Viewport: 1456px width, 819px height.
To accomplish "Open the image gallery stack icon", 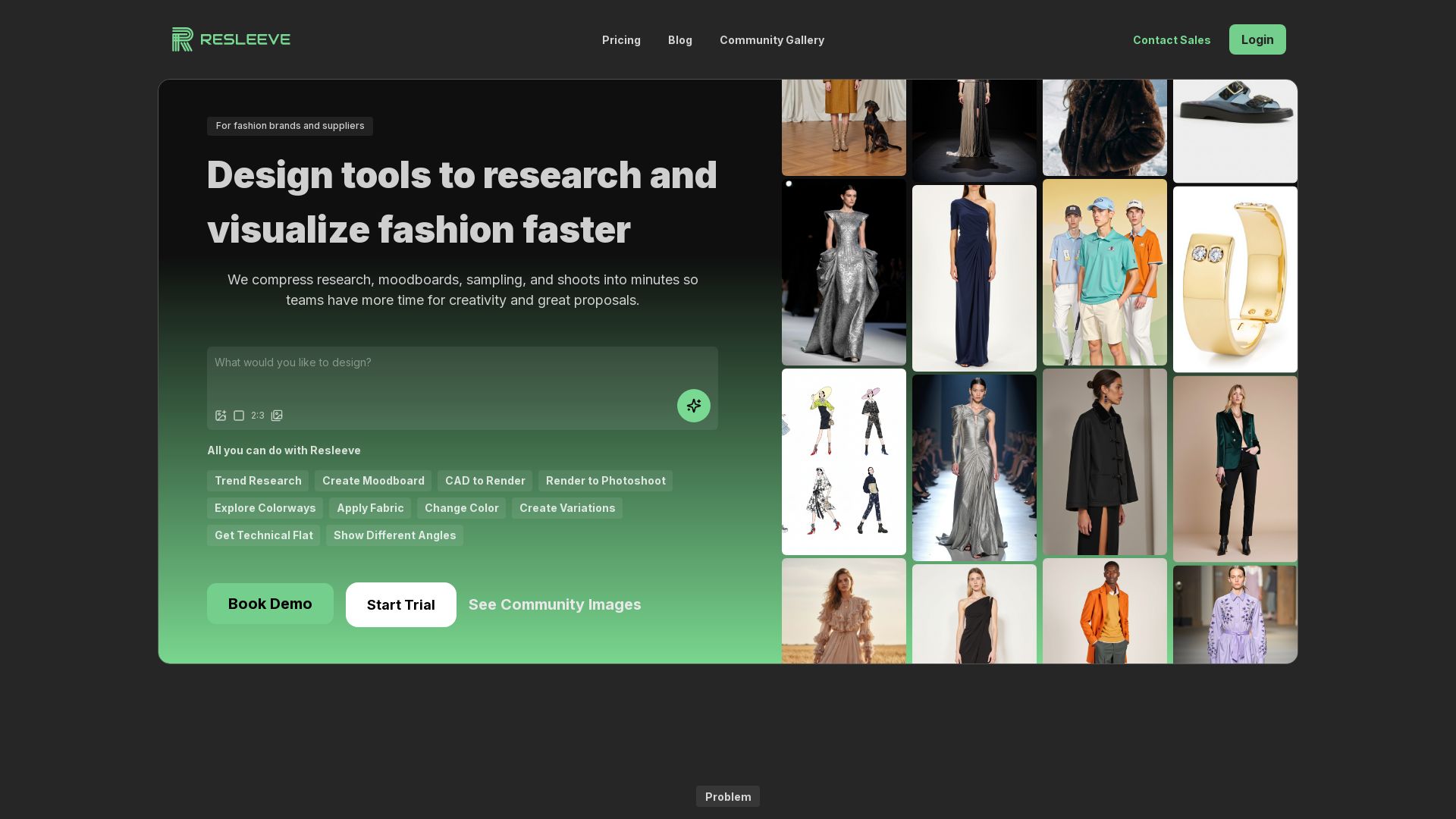I will pos(277,416).
